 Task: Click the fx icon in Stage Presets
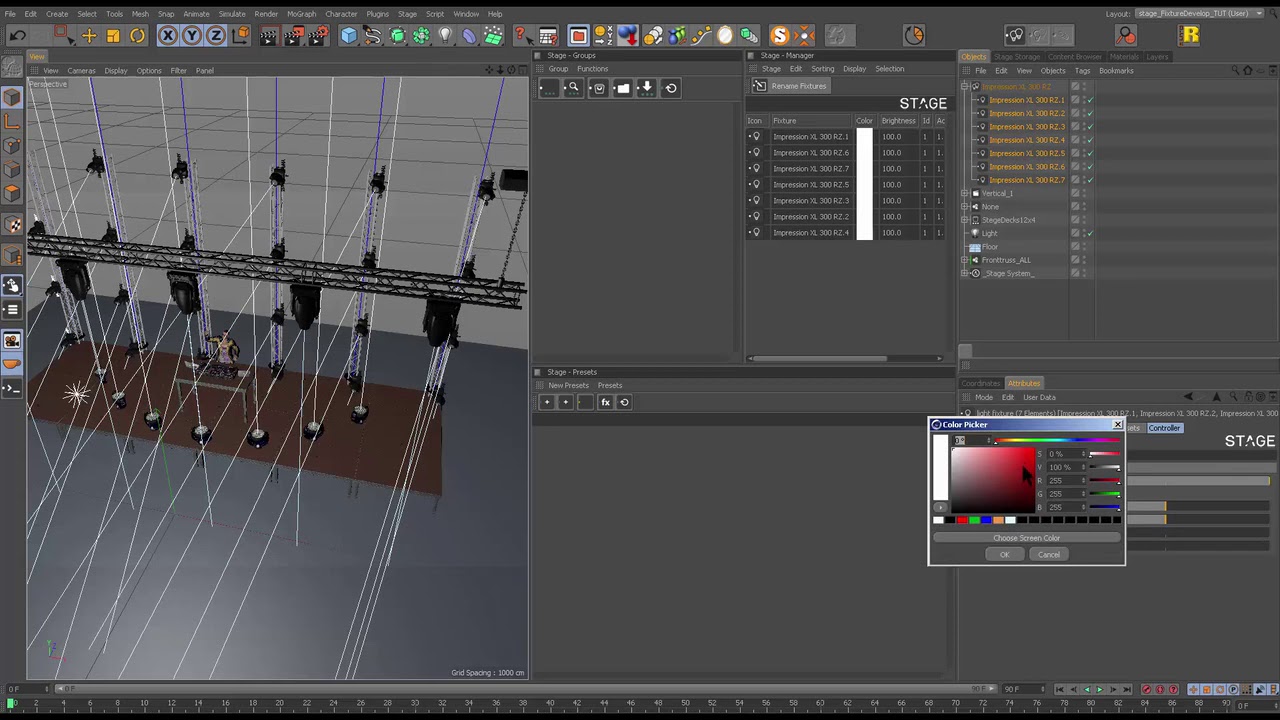tap(605, 402)
